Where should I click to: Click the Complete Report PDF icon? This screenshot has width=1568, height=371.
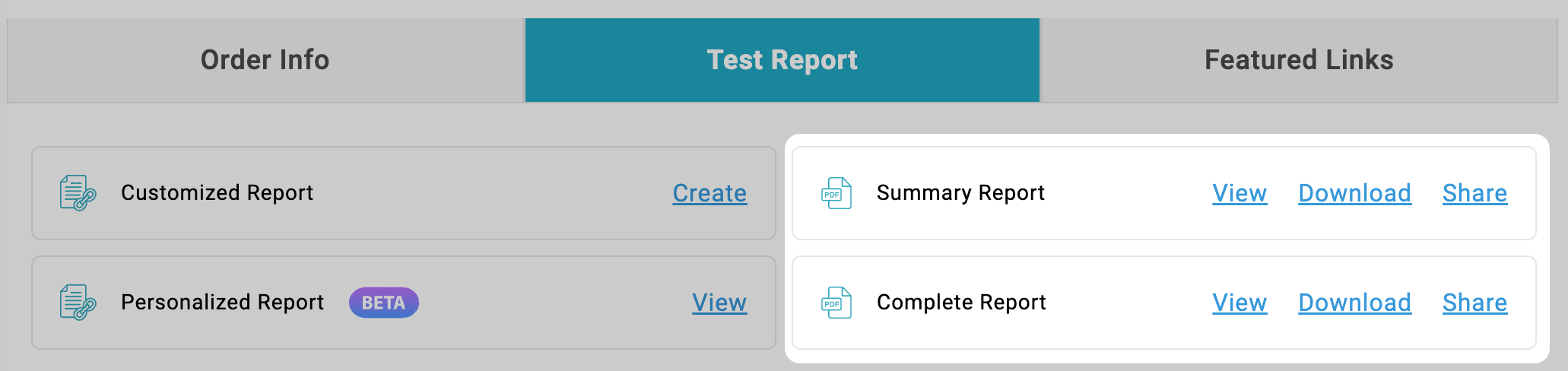point(836,303)
